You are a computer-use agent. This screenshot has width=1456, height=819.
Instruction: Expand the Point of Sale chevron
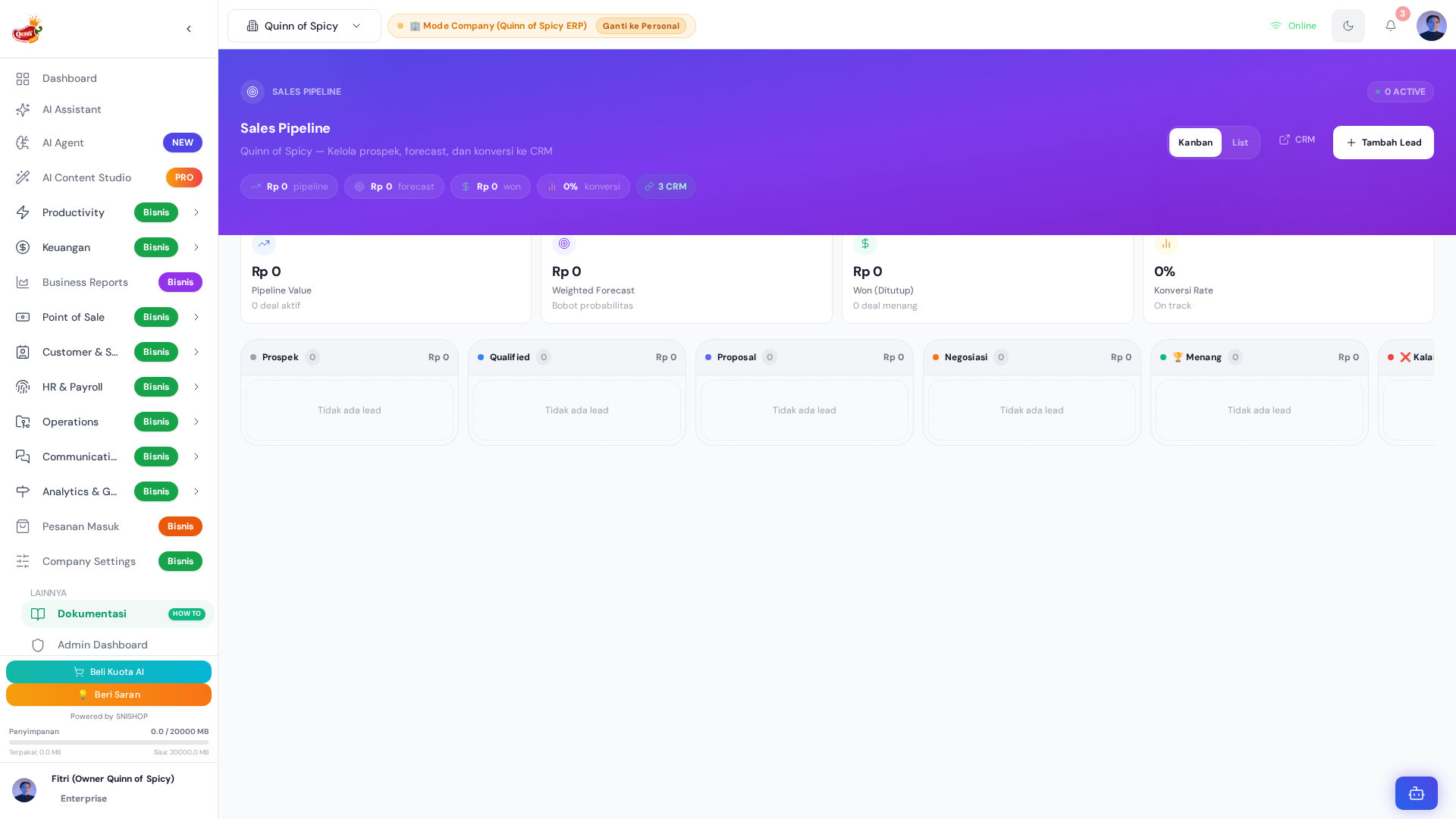point(196,317)
